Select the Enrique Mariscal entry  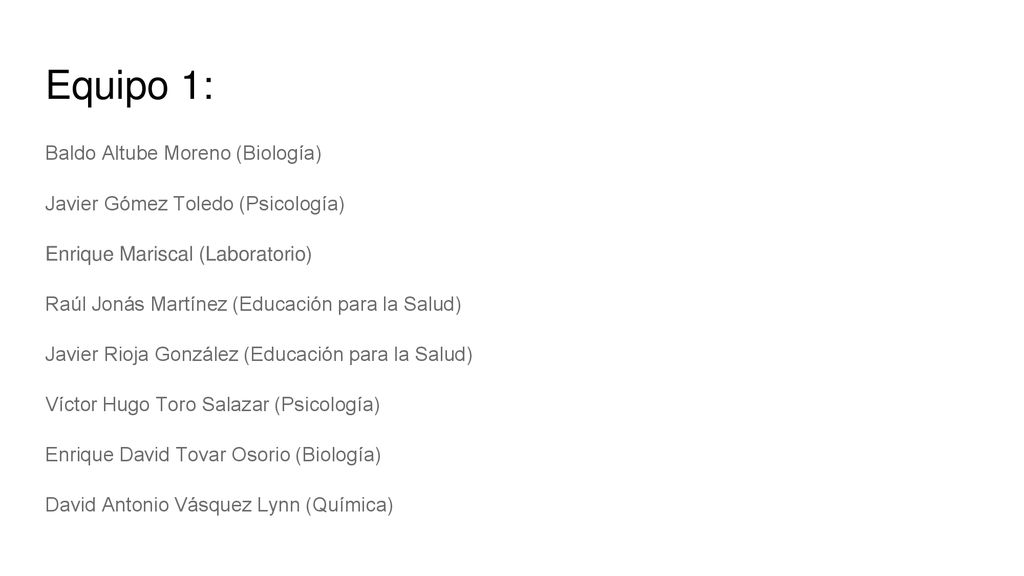(x=178, y=254)
